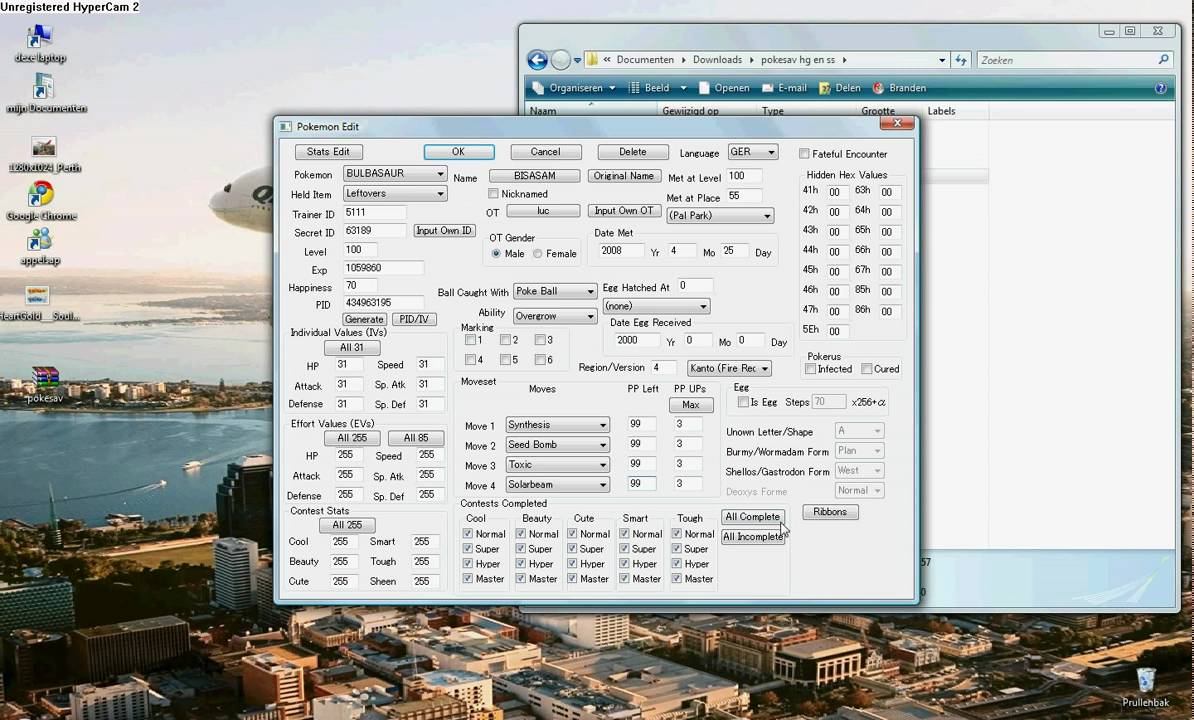Screen dimensions: 1194x720
Task: Uncheck Tough contest Master checkbox
Action: coord(676,578)
